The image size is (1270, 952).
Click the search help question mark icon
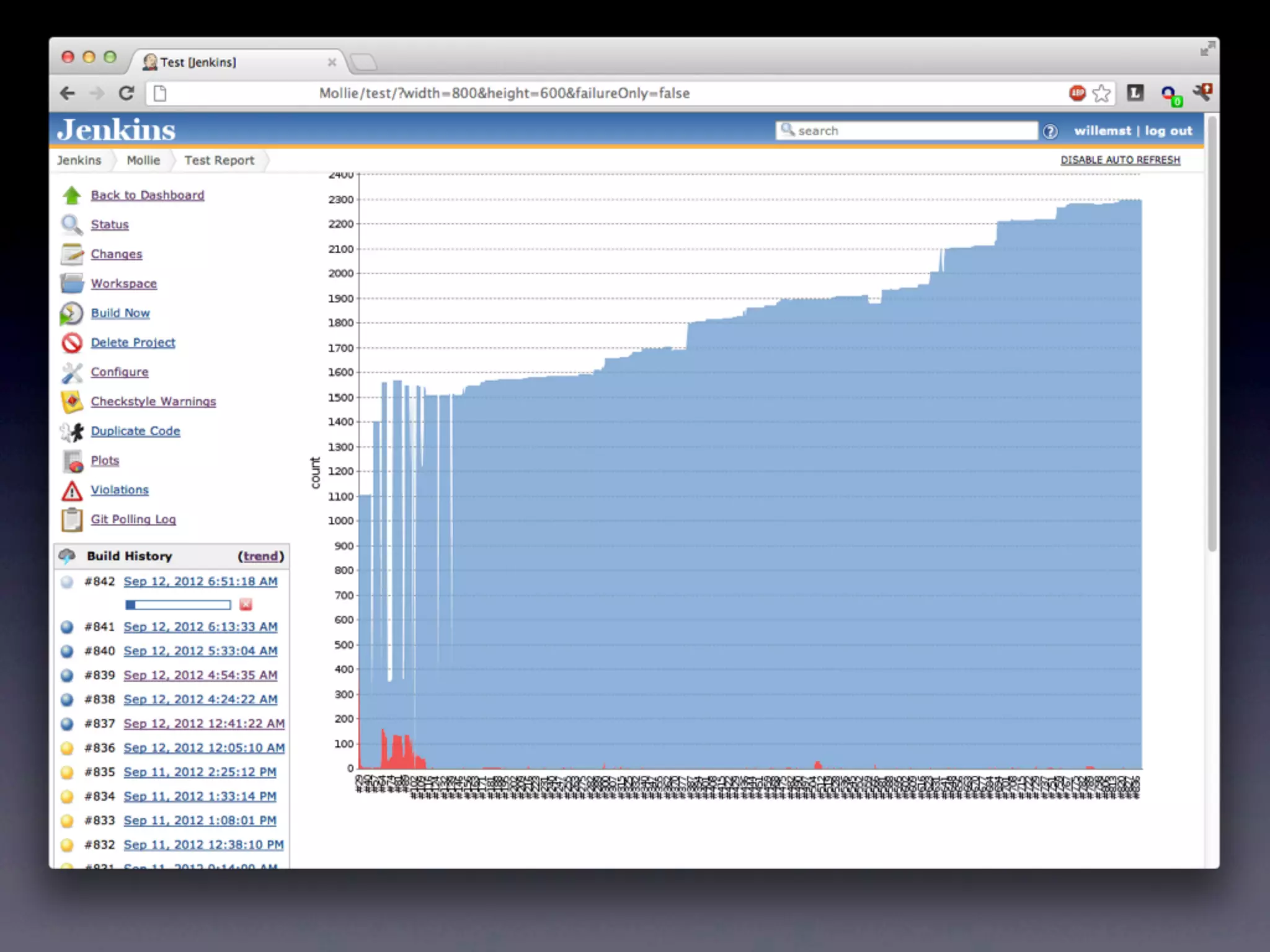[1050, 131]
